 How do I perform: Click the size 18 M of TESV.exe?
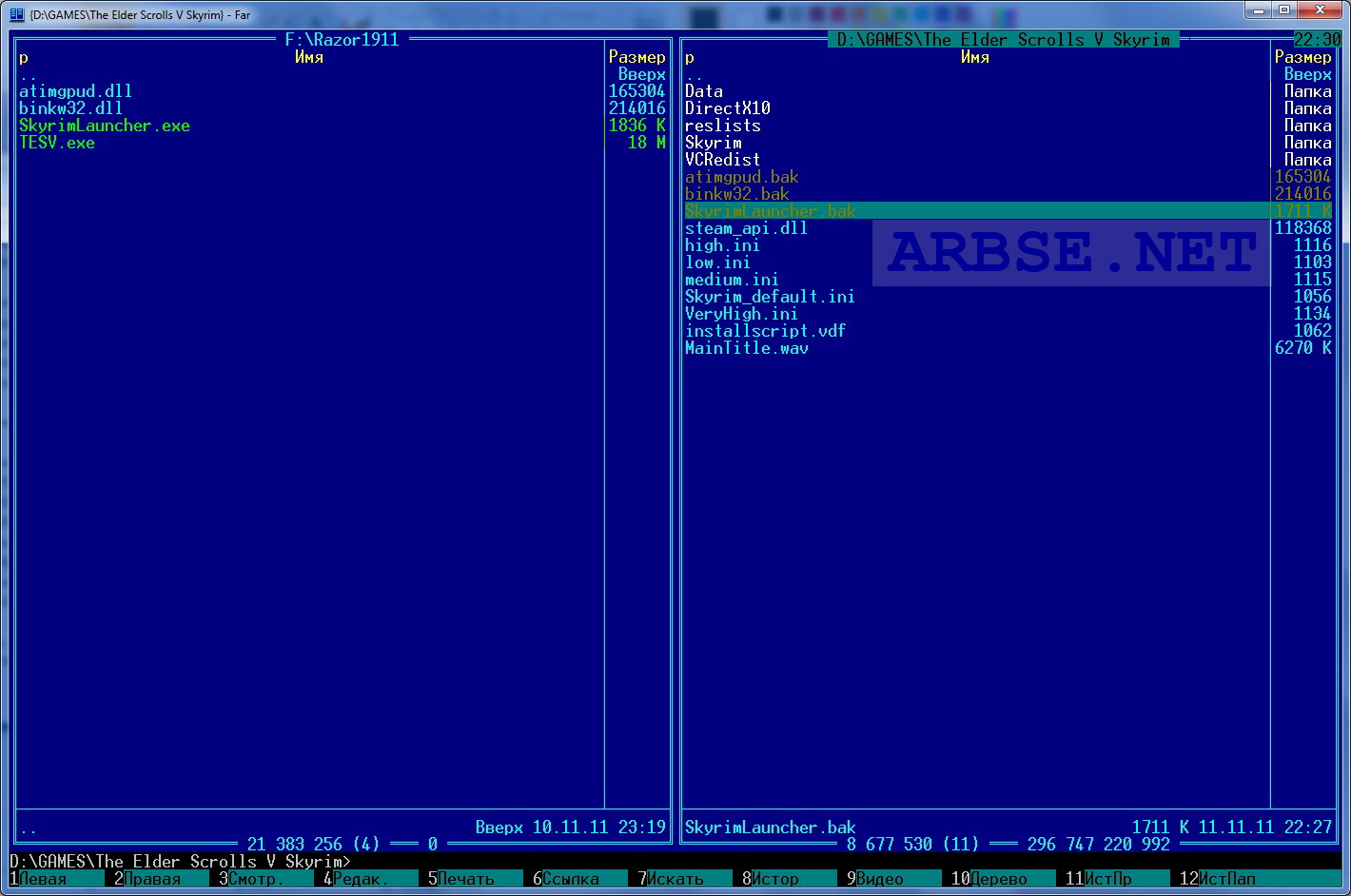[647, 143]
